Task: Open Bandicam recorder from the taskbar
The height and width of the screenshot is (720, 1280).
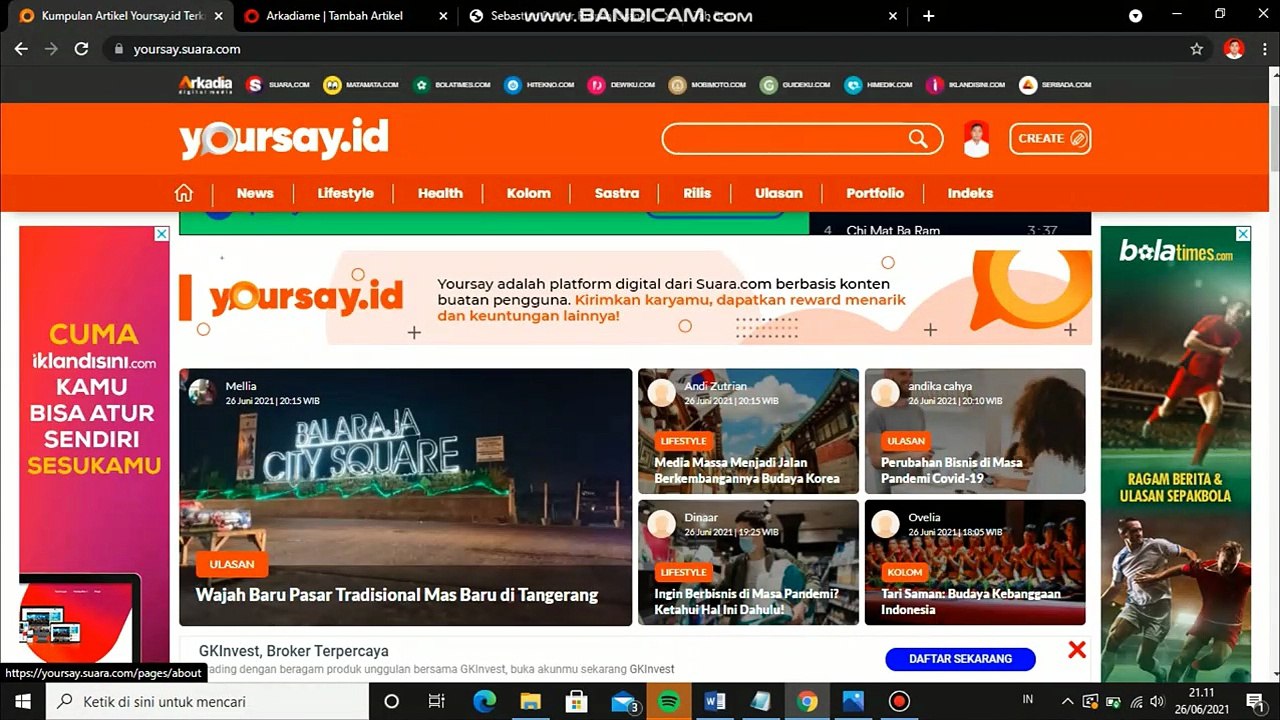Action: (x=899, y=701)
